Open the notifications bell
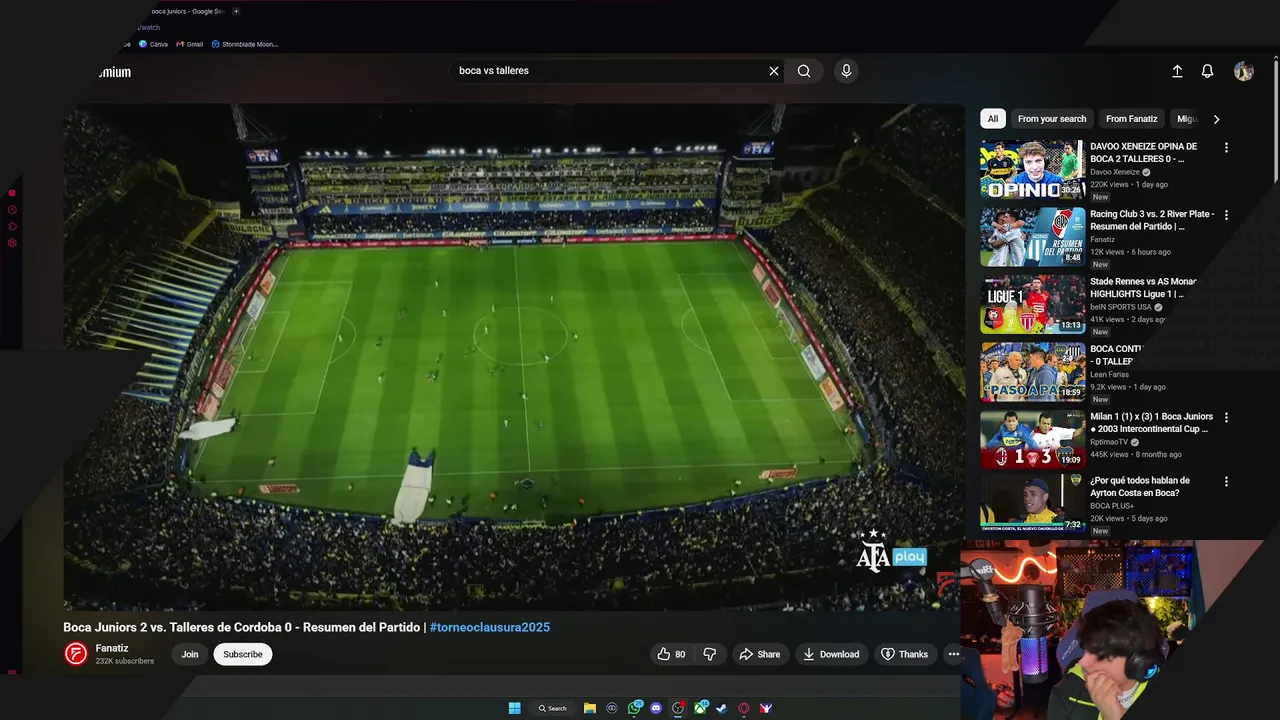Screen dimensions: 1280x720 tap(1207, 71)
